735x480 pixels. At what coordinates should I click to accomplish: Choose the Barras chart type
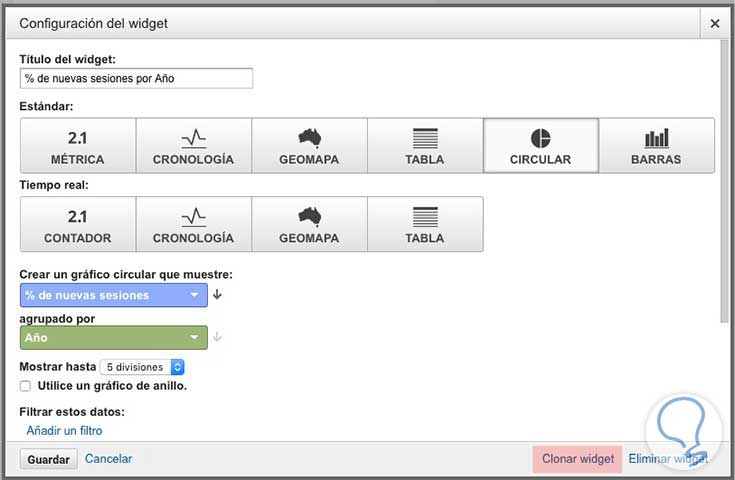point(656,146)
